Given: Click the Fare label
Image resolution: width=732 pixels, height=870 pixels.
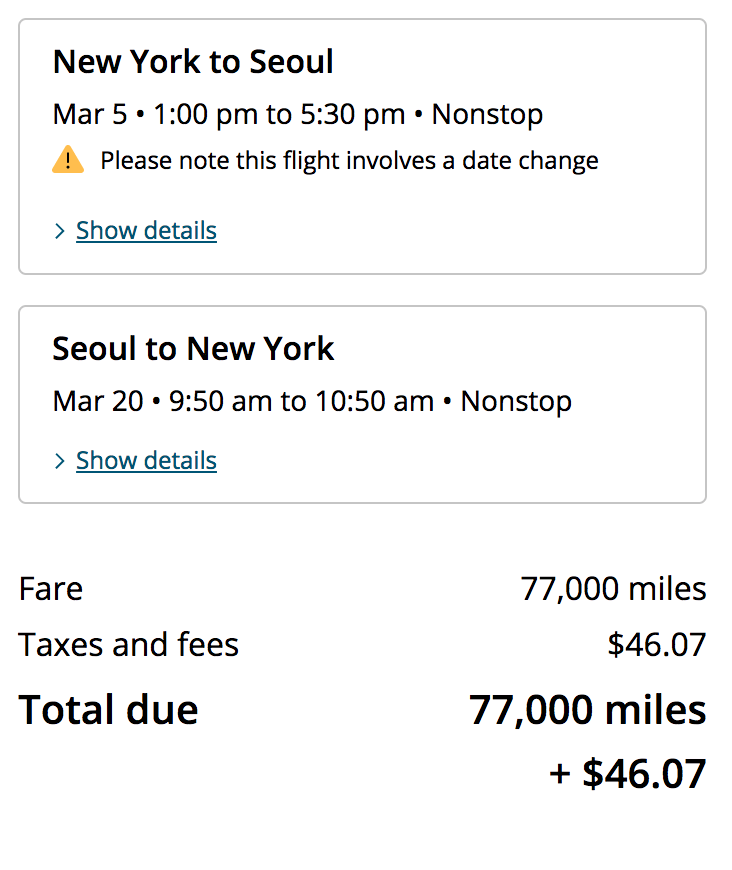Looking at the screenshot, I should (x=51, y=589).
